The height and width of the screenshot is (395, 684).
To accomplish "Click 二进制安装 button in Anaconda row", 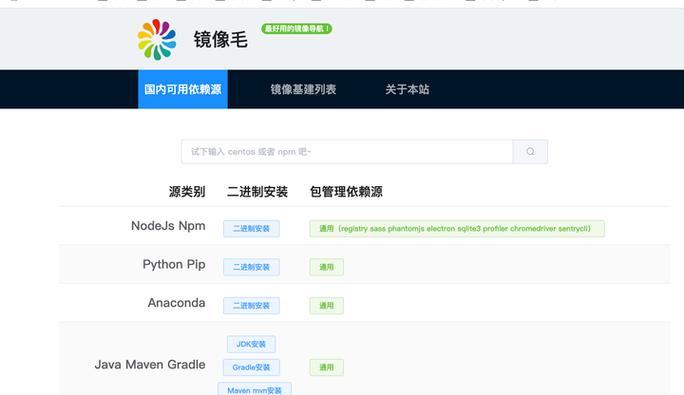I will coord(251,305).
